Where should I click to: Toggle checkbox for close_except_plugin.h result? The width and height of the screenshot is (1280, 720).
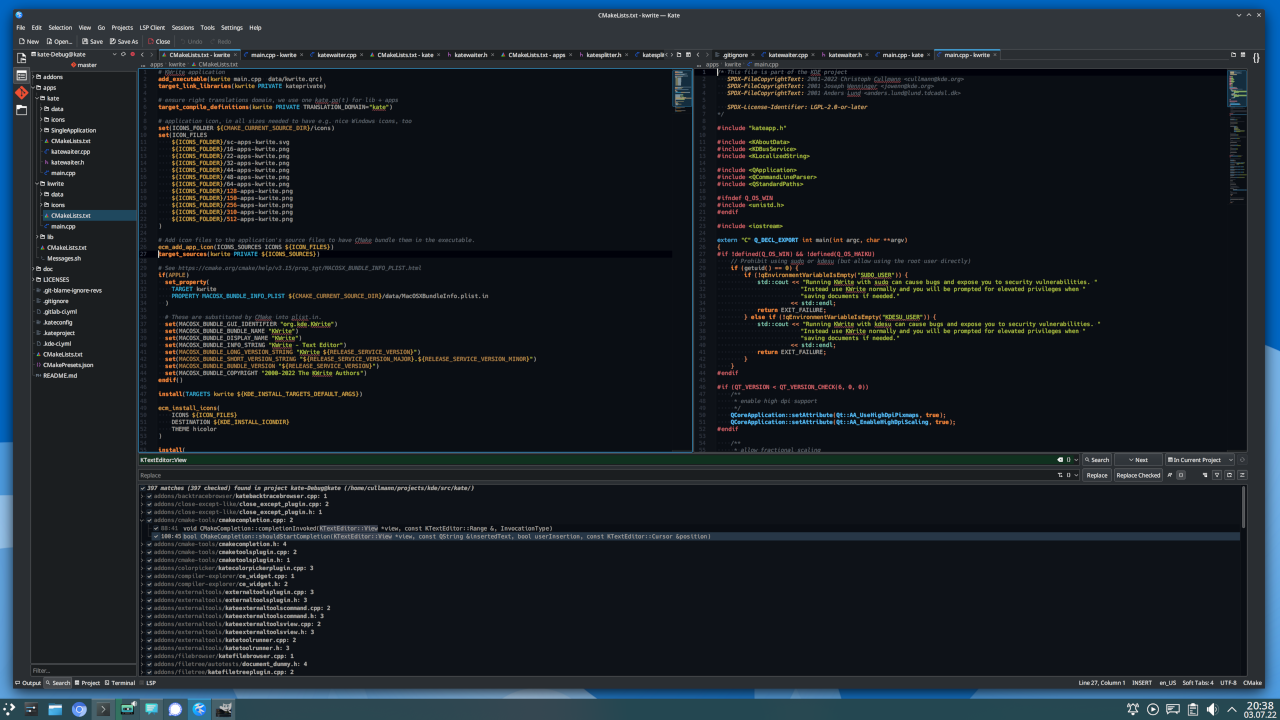150,512
